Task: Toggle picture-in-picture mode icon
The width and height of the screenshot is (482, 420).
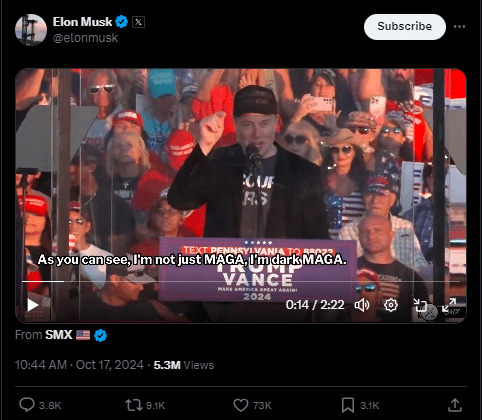Action: pyautogui.click(x=420, y=305)
